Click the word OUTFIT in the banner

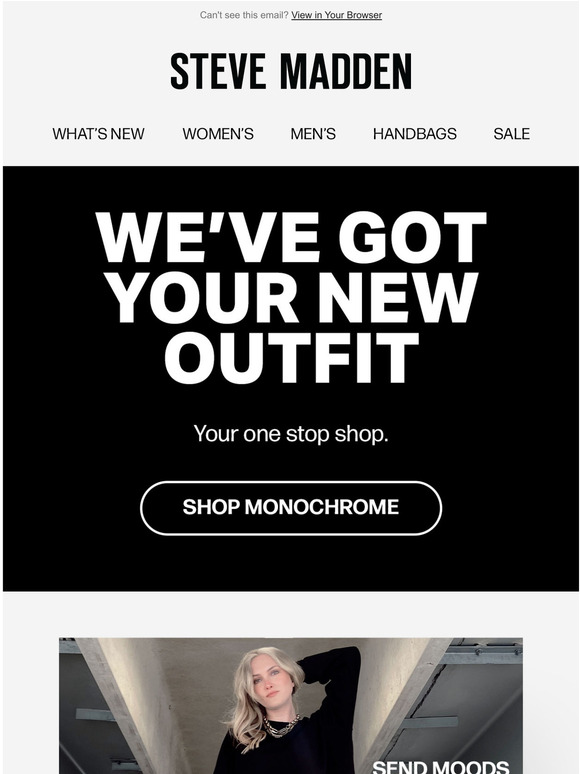tap(292, 358)
